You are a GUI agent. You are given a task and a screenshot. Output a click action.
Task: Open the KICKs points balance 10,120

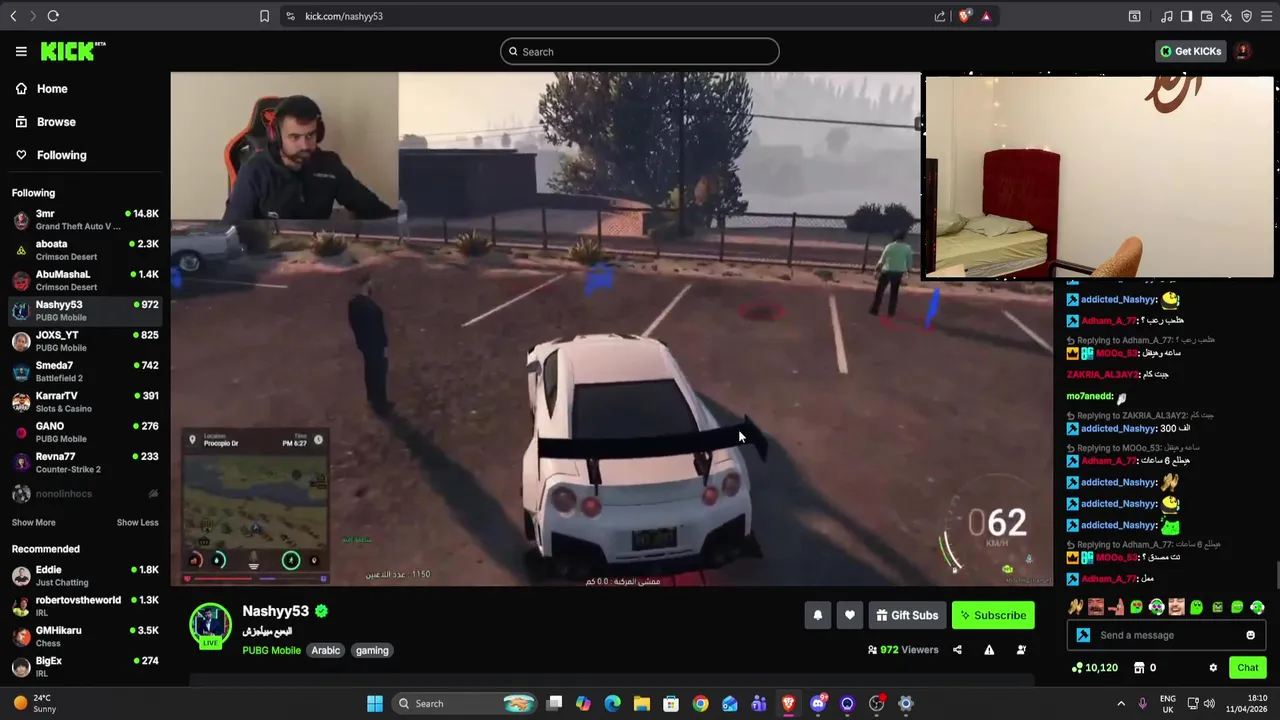1095,668
